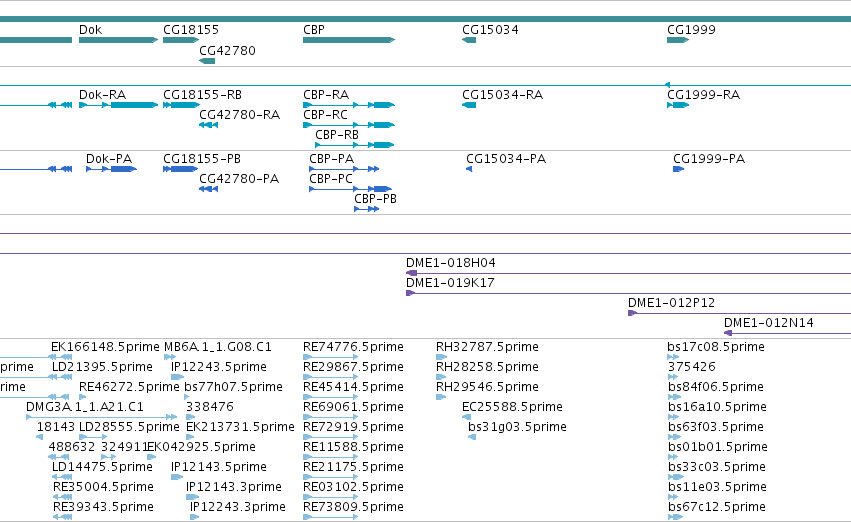
Task: Select the CG18155 gene feature
Action: (x=181, y=40)
